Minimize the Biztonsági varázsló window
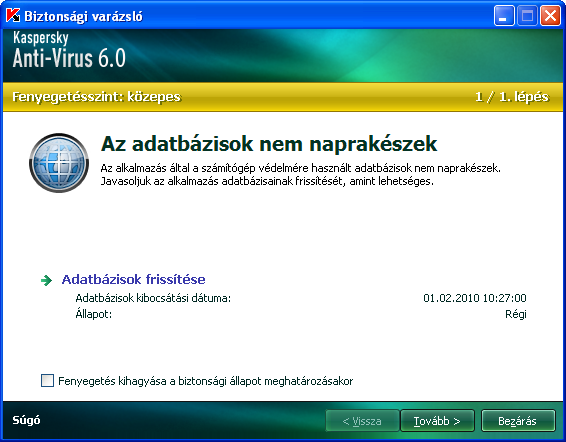Viewport: 566px width, 442px height. [504, 16]
